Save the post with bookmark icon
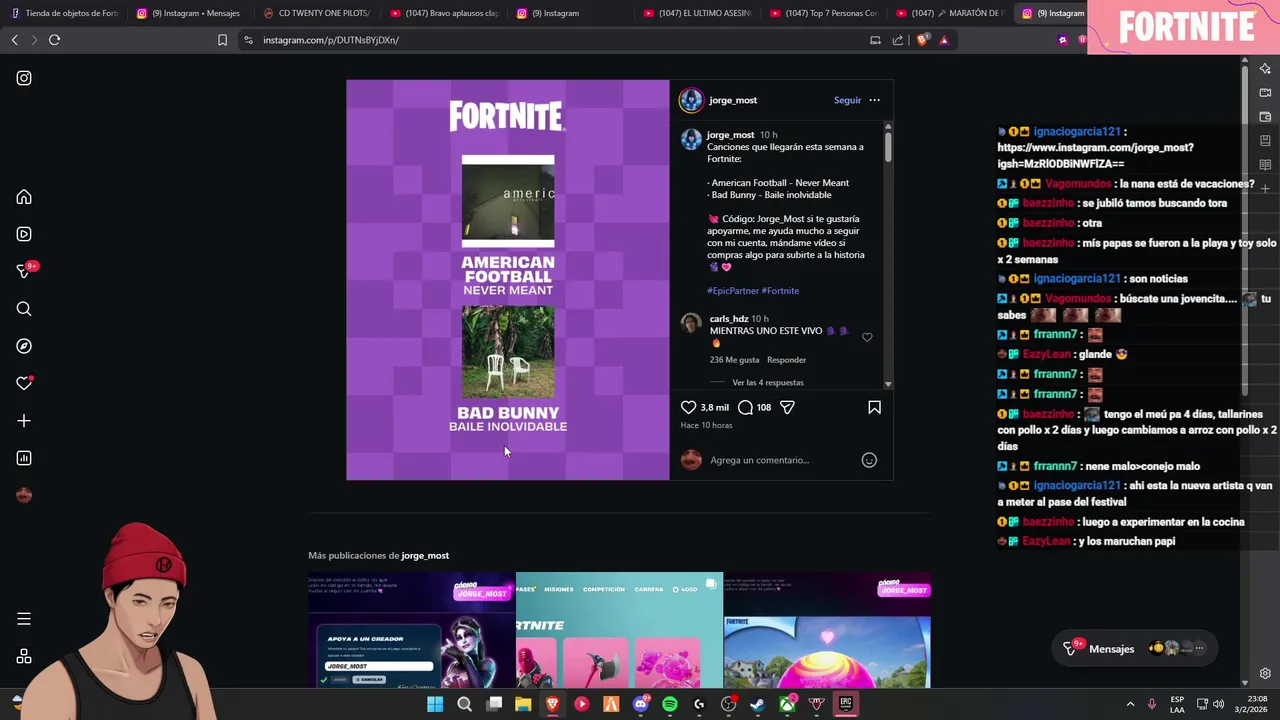The height and width of the screenshot is (720, 1280). pos(874,407)
